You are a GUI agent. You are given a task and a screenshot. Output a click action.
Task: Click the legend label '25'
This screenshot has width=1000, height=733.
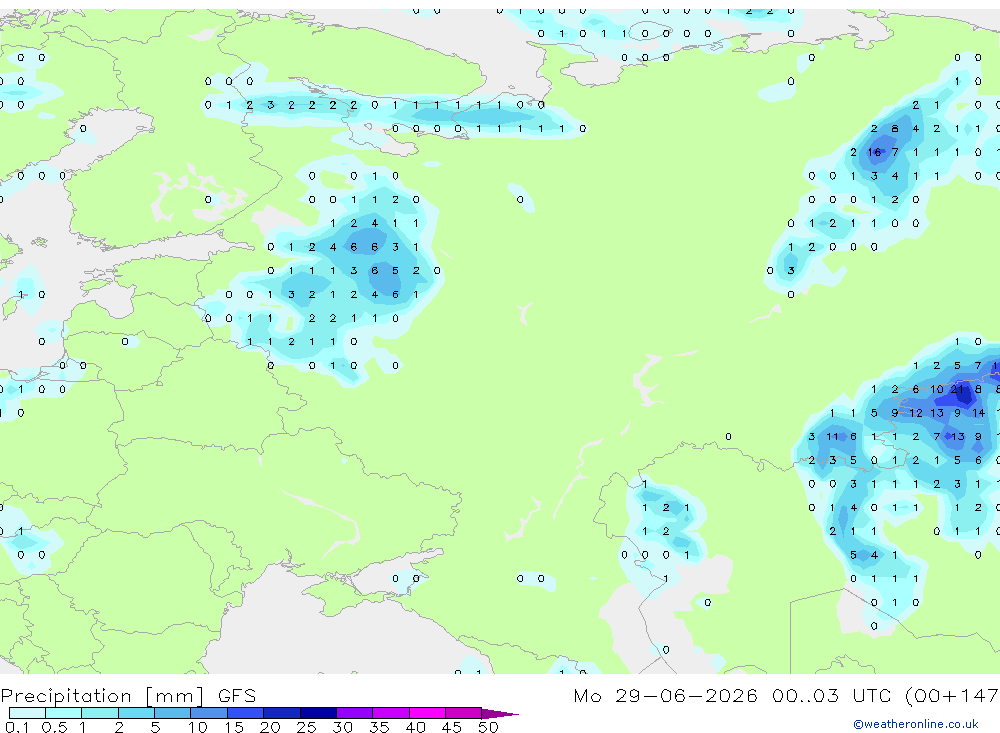306,727
